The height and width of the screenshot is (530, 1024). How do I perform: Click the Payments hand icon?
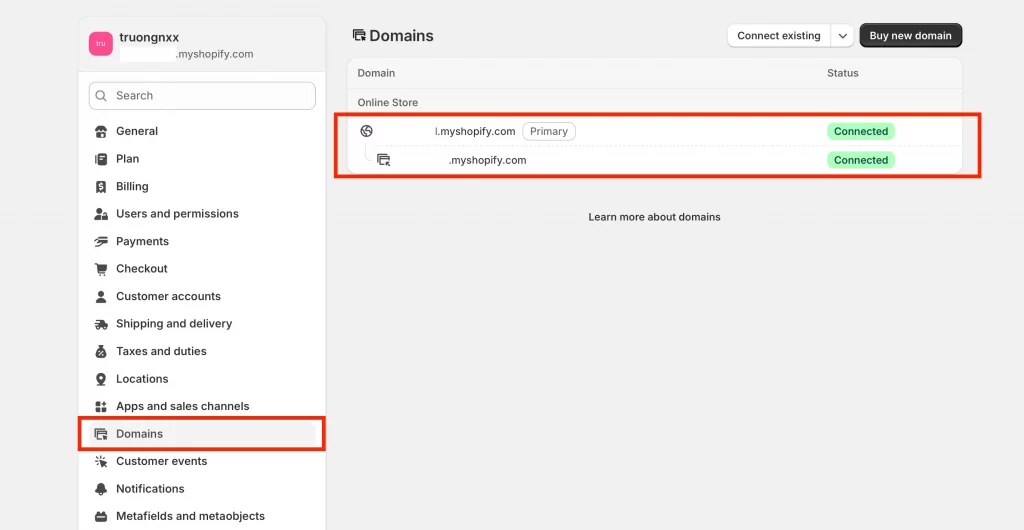[101, 242]
